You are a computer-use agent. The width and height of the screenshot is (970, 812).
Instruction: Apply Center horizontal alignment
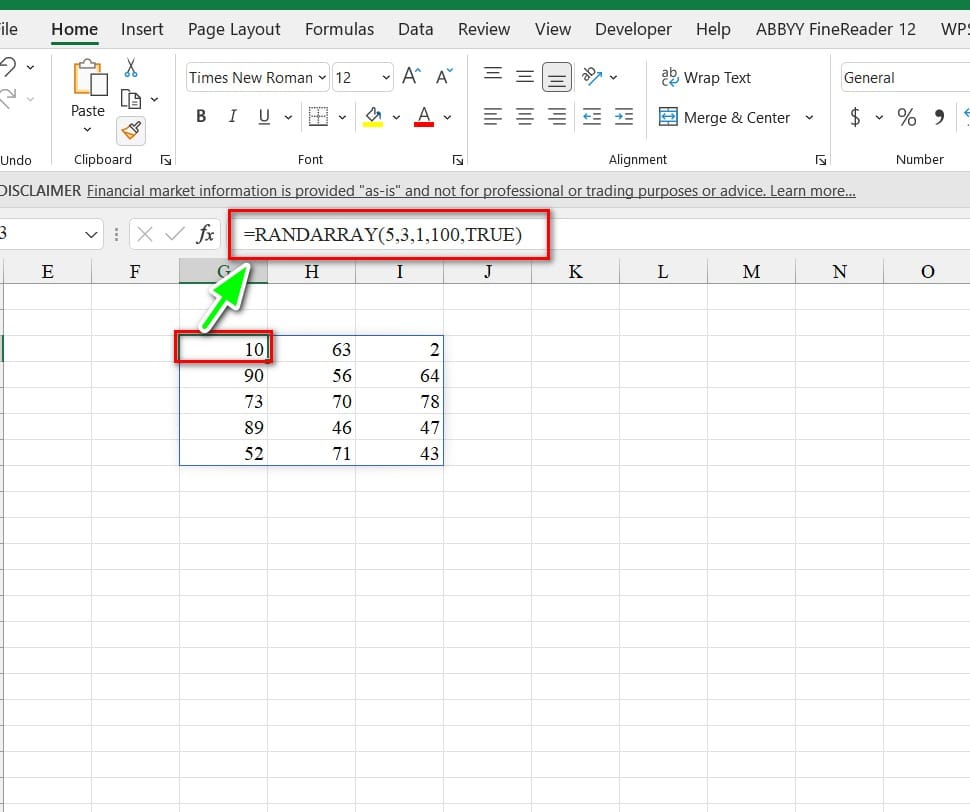click(525, 117)
